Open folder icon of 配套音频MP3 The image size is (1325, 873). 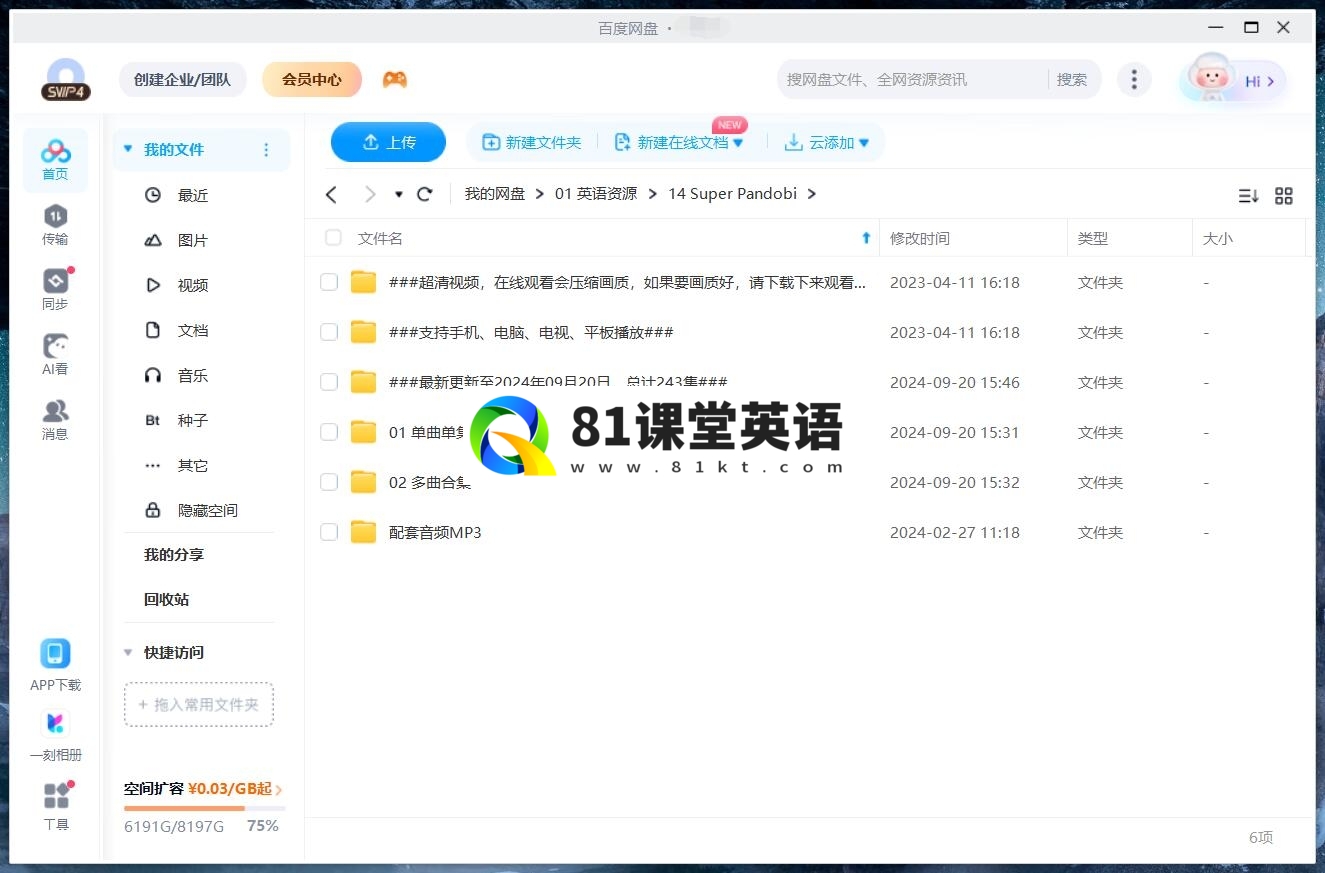[363, 532]
